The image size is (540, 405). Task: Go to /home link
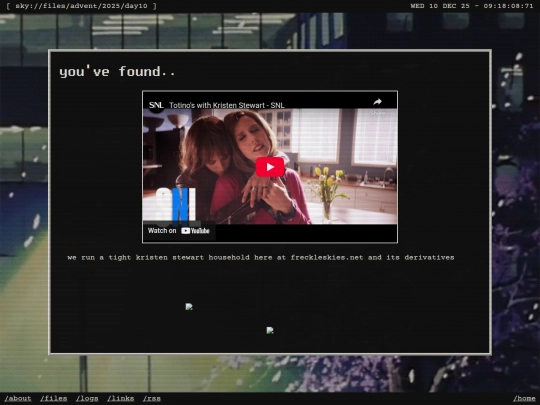[524, 398]
